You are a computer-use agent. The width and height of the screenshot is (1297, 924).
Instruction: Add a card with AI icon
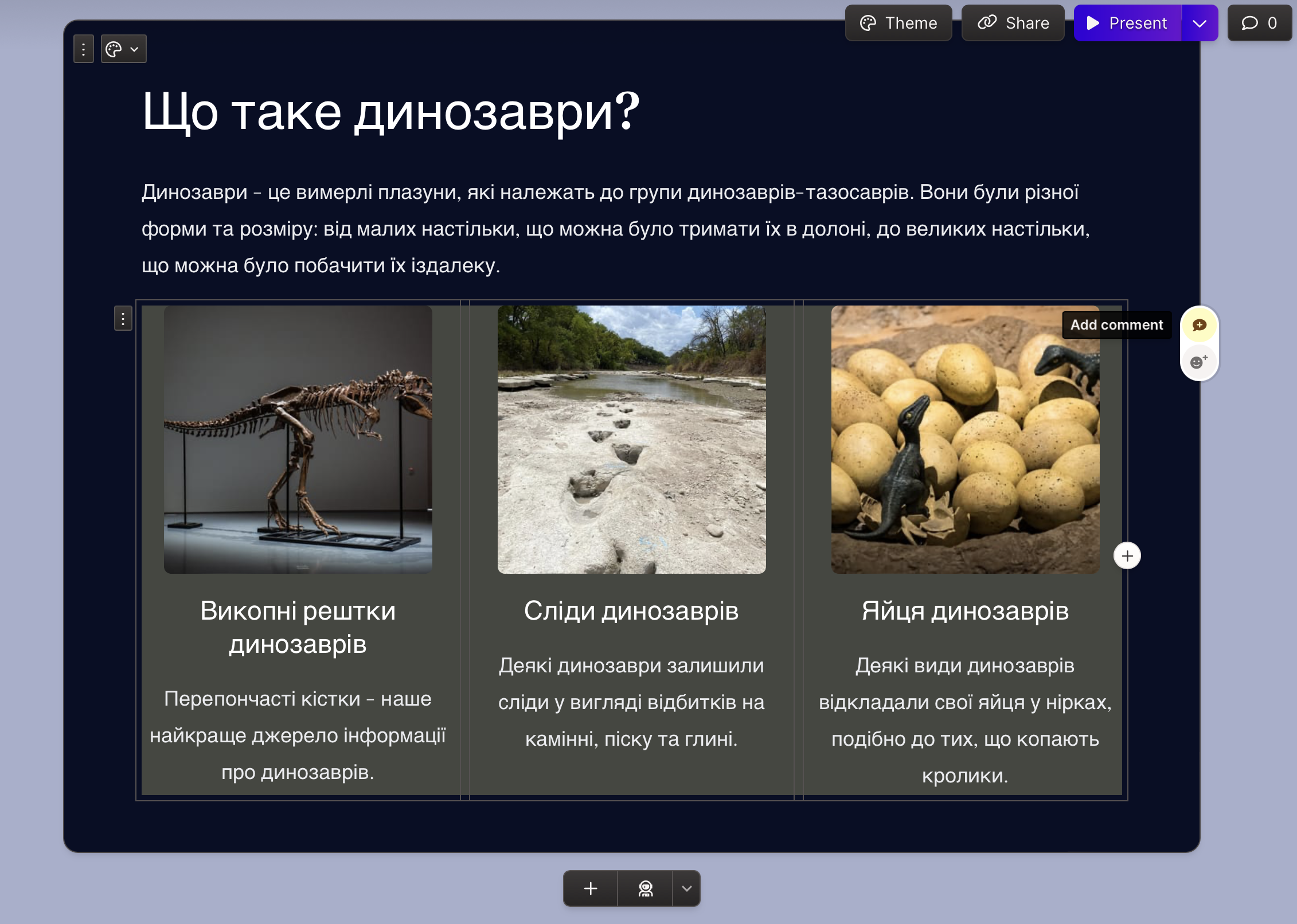coord(646,888)
